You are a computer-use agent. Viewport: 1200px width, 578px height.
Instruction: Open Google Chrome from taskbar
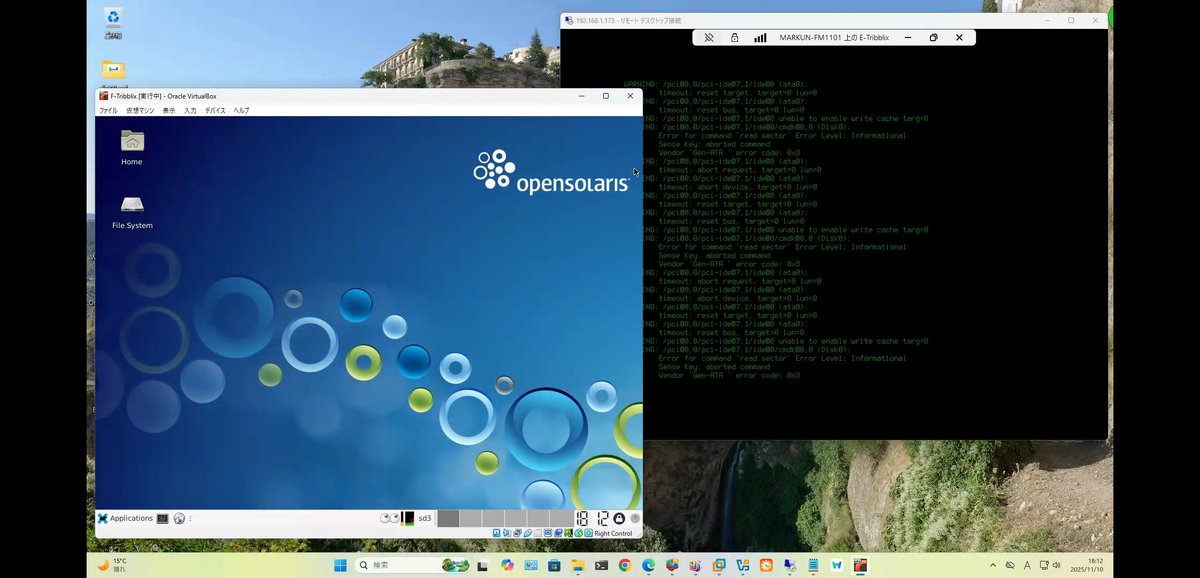625,565
